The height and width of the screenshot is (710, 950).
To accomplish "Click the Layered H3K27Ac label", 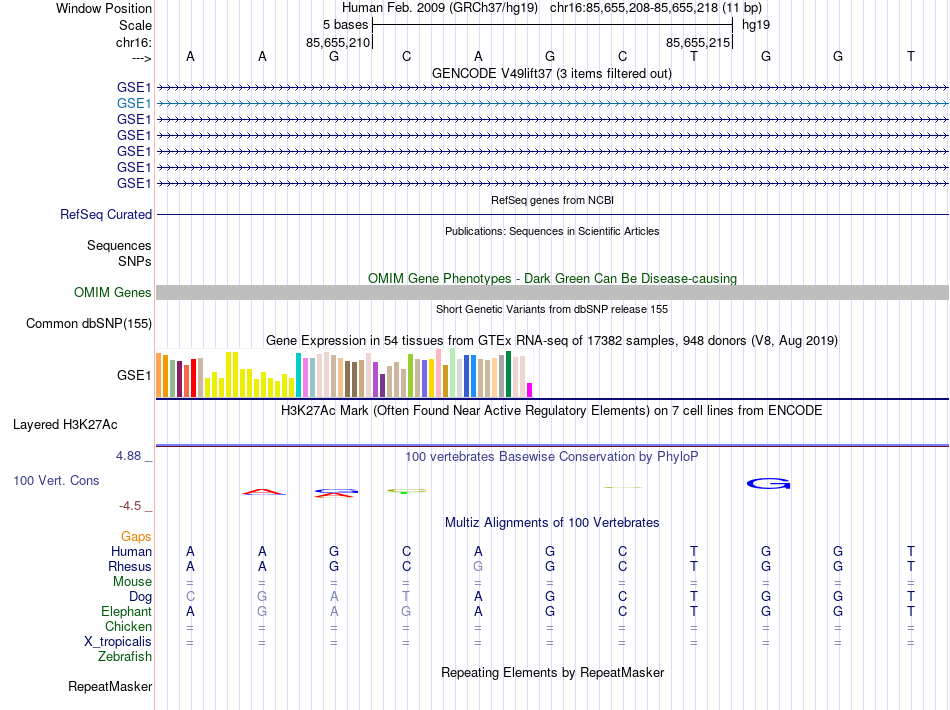I will (65, 425).
